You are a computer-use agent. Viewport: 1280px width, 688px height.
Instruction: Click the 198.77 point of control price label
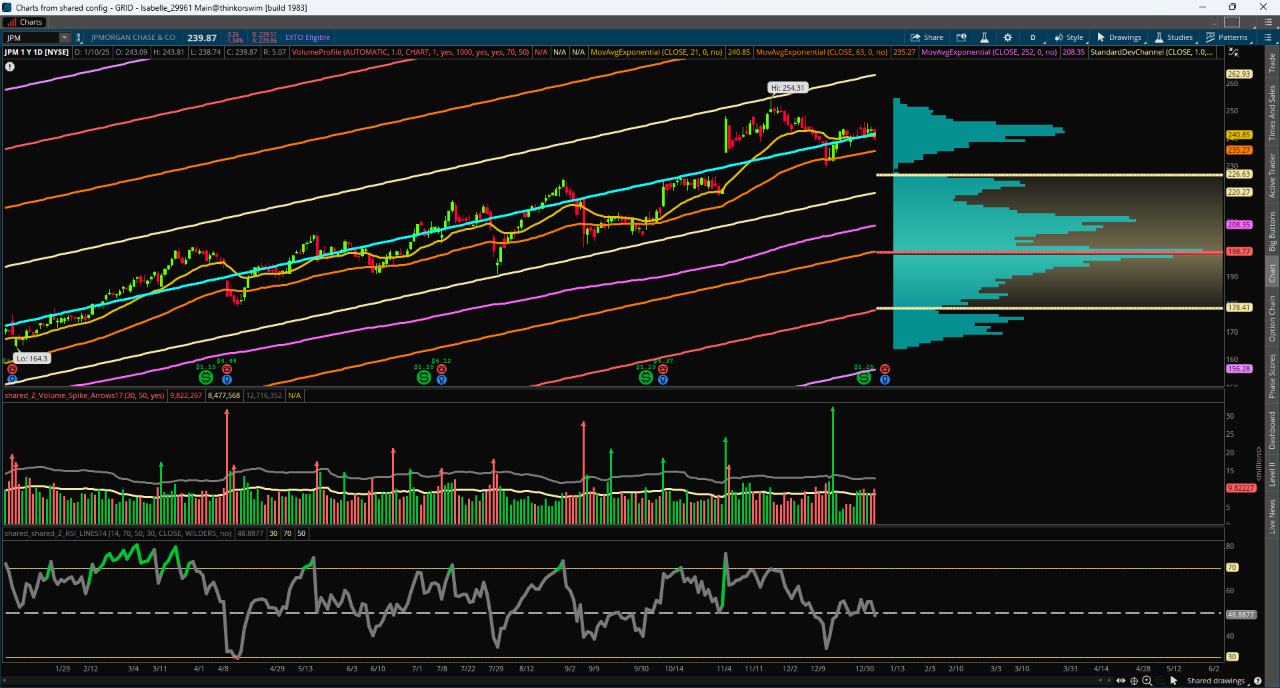coord(1238,252)
